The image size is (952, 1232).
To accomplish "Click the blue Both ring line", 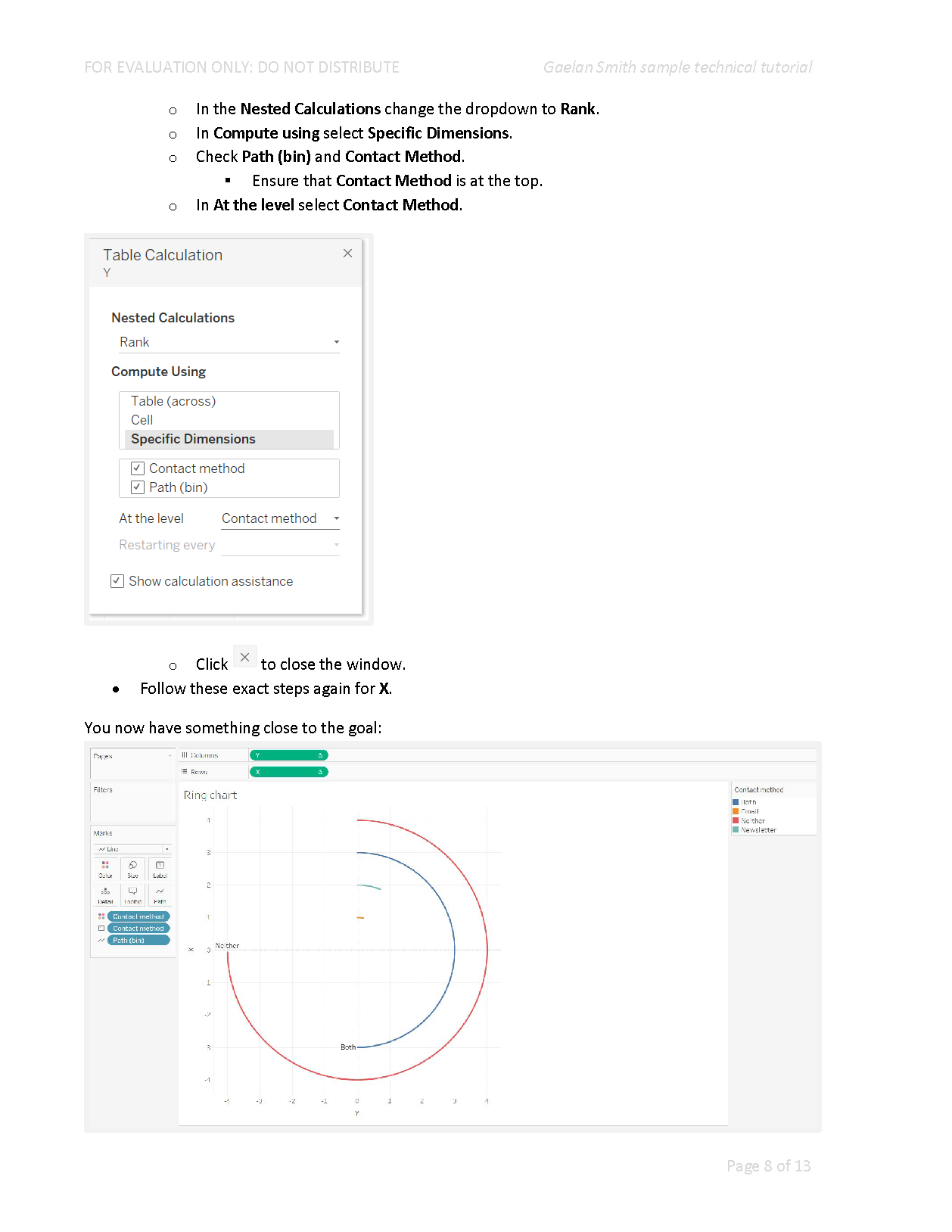I will point(454,950).
